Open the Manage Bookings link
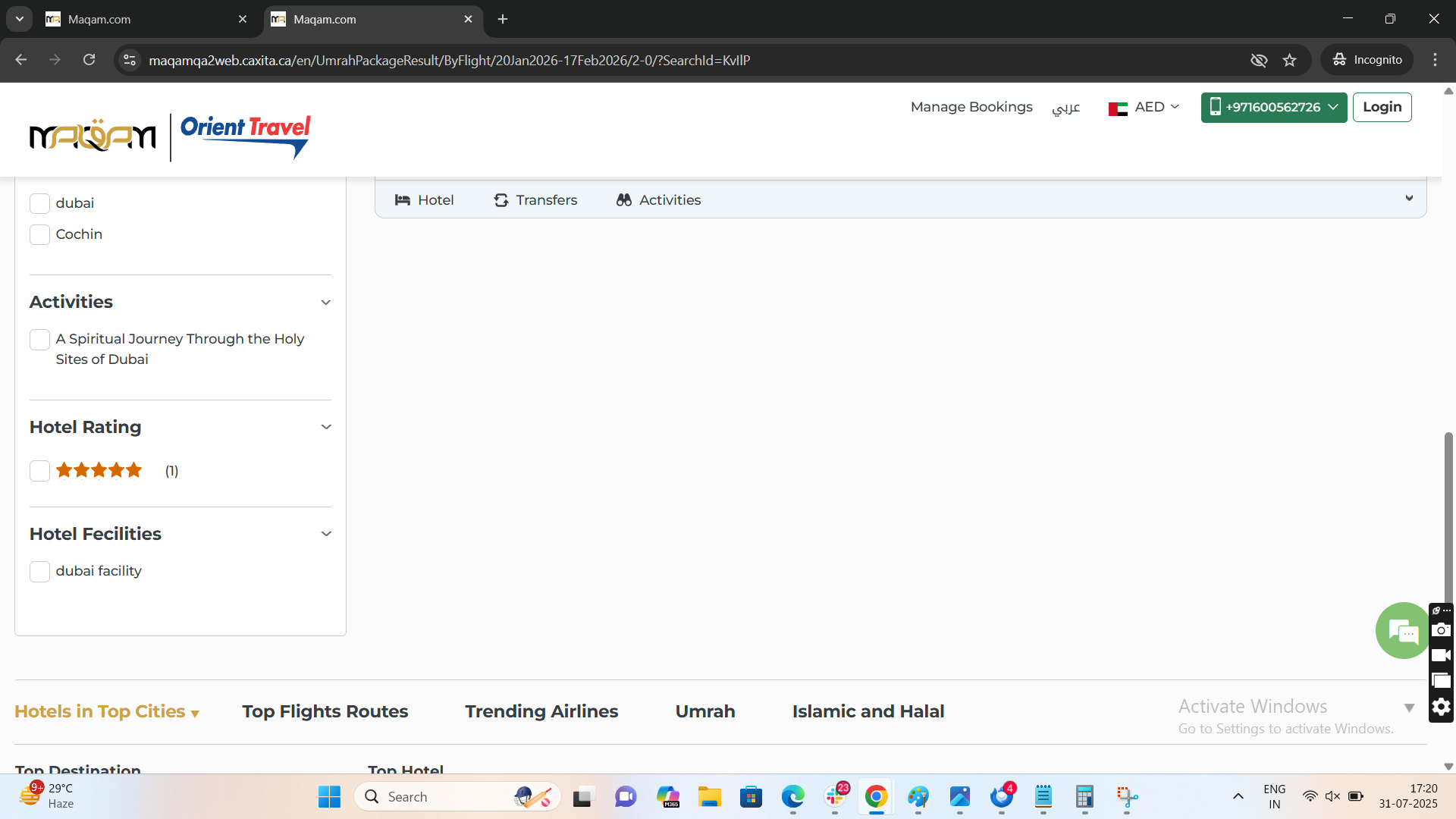Image resolution: width=1456 pixels, height=819 pixels. click(971, 107)
